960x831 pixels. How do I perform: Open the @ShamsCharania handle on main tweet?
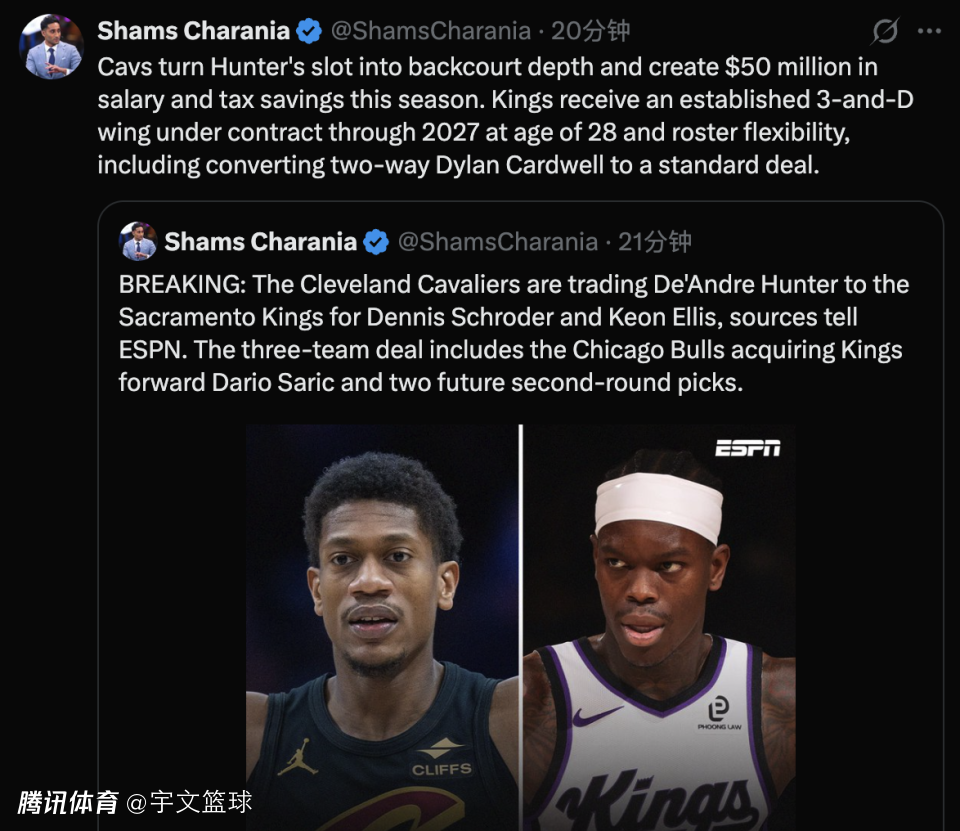coord(430,31)
